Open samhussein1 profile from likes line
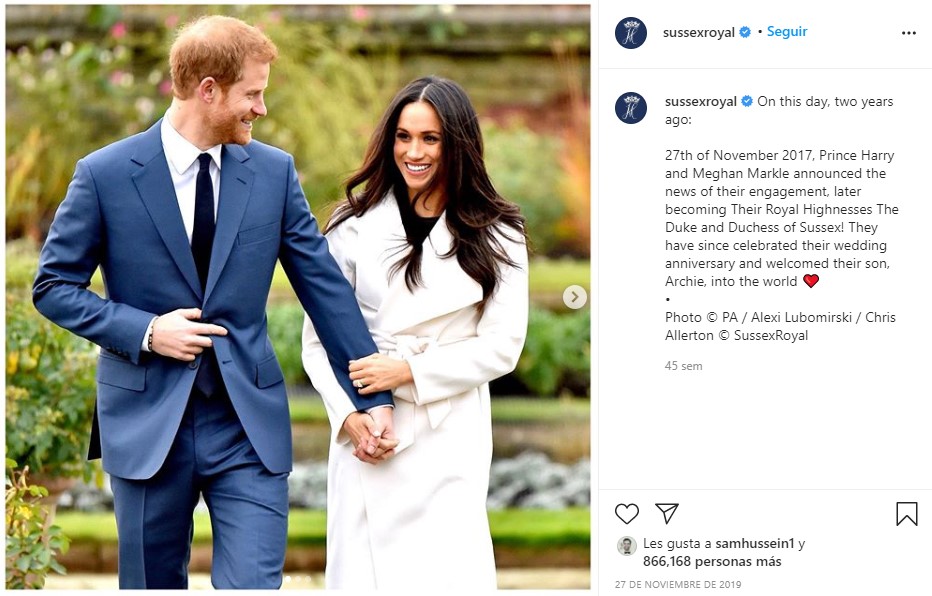 pos(755,543)
